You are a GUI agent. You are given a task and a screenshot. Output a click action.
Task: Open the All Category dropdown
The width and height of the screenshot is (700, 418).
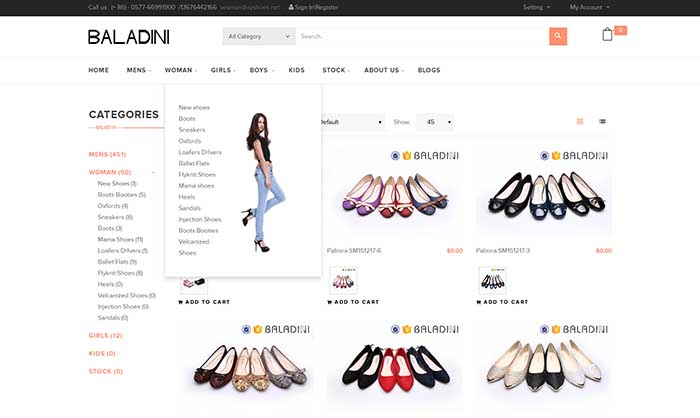coord(259,36)
